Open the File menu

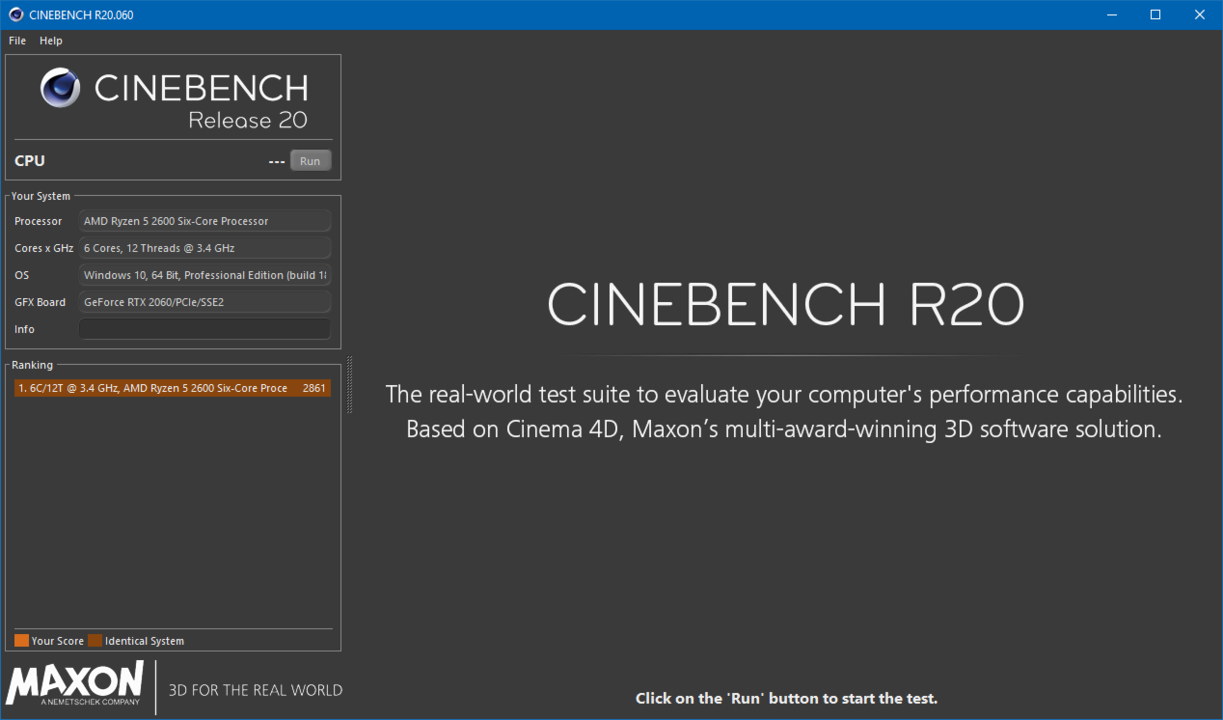pos(17,41)
